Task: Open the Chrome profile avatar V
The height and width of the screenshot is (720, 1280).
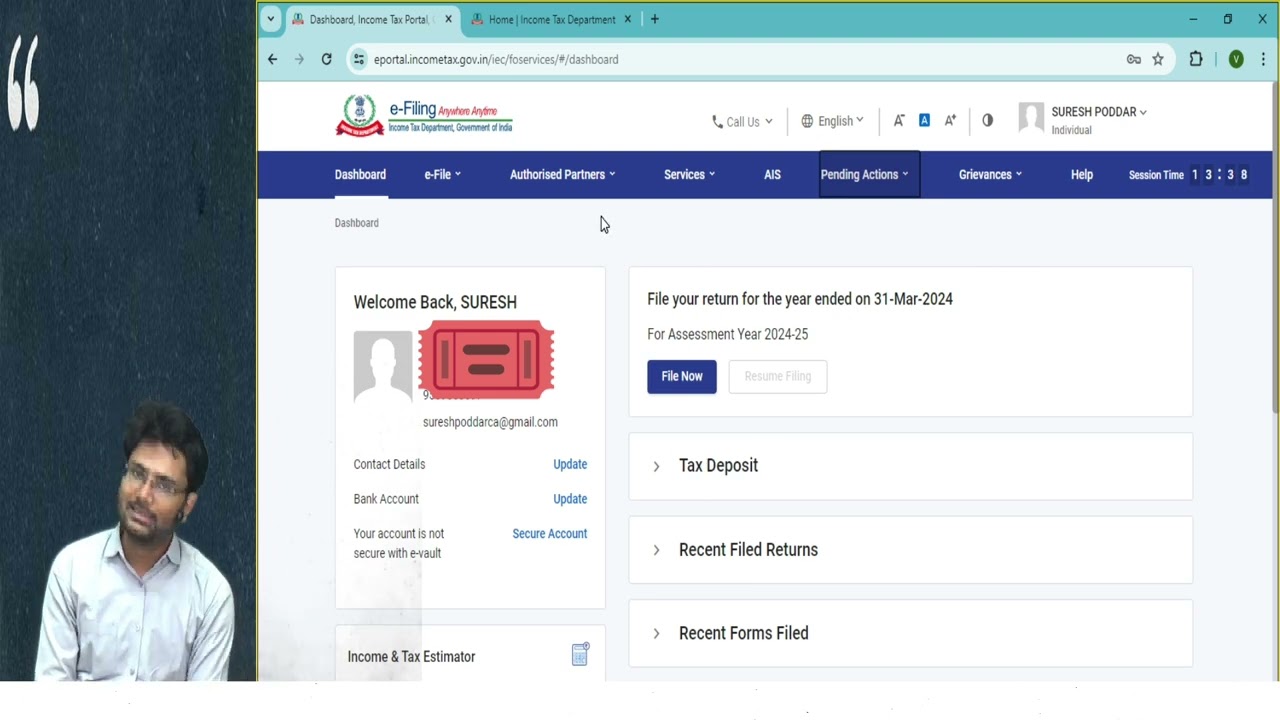Action: [1236, 59]
